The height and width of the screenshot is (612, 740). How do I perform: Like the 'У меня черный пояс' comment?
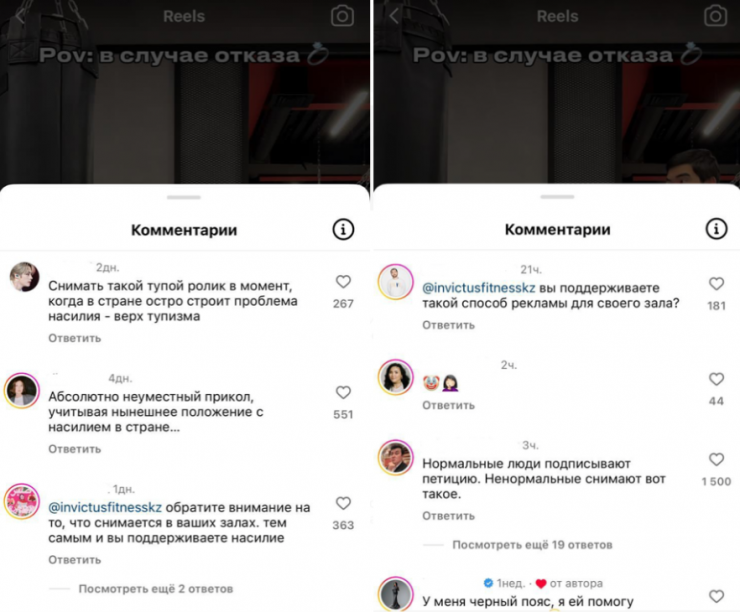click(716, 596)
